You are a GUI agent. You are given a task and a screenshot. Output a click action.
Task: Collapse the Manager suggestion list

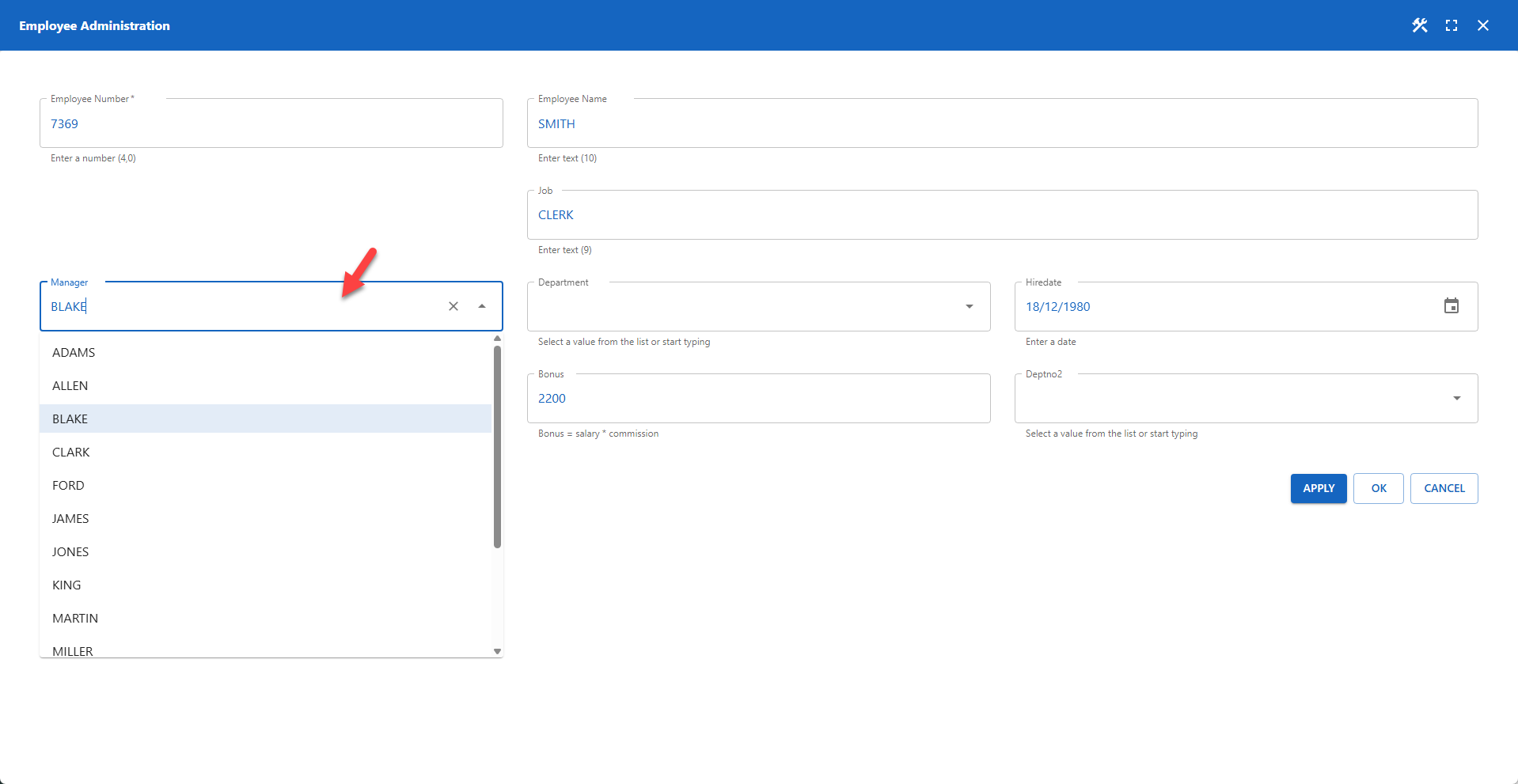click(481, 306)
